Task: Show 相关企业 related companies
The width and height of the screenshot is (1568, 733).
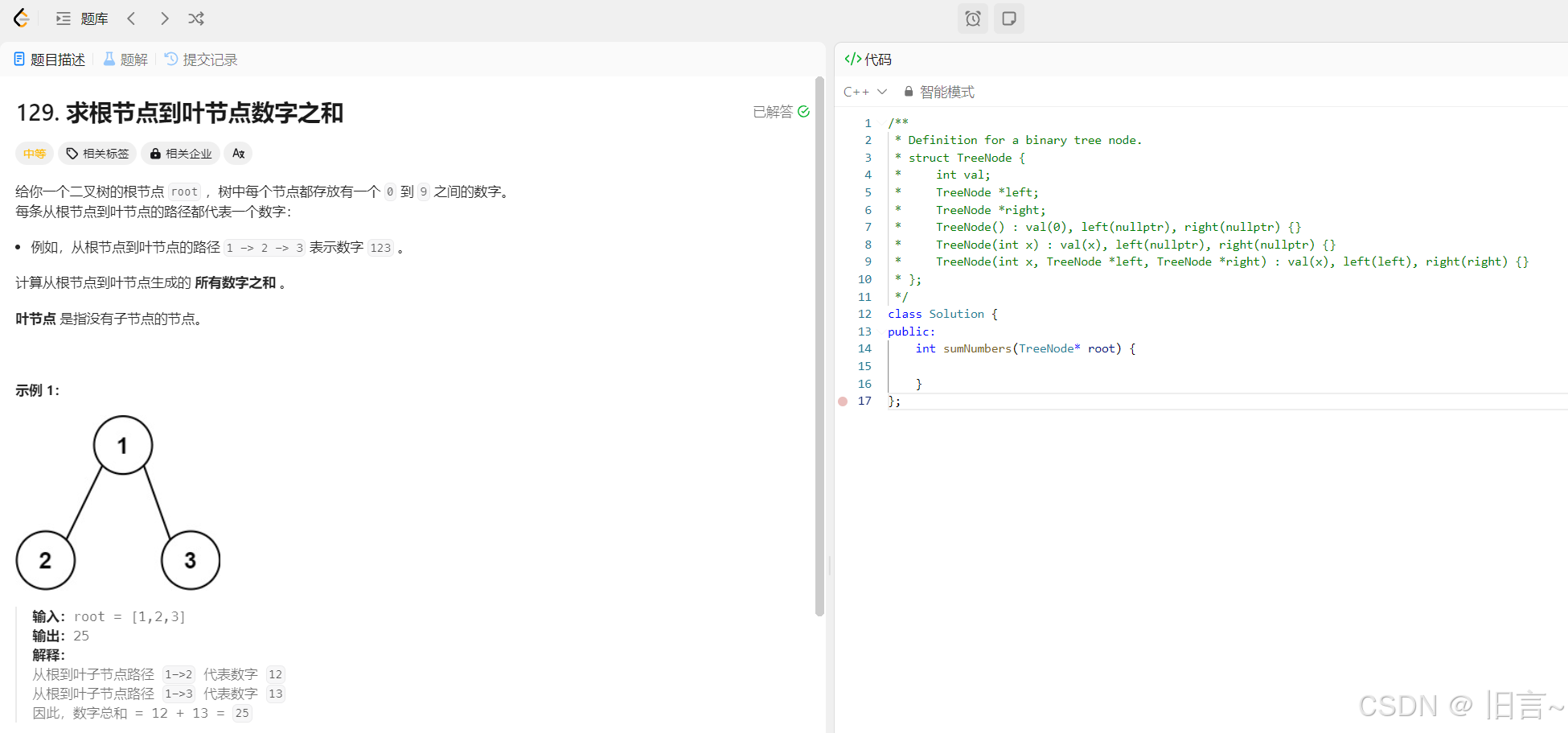Action: coord(181,154)
